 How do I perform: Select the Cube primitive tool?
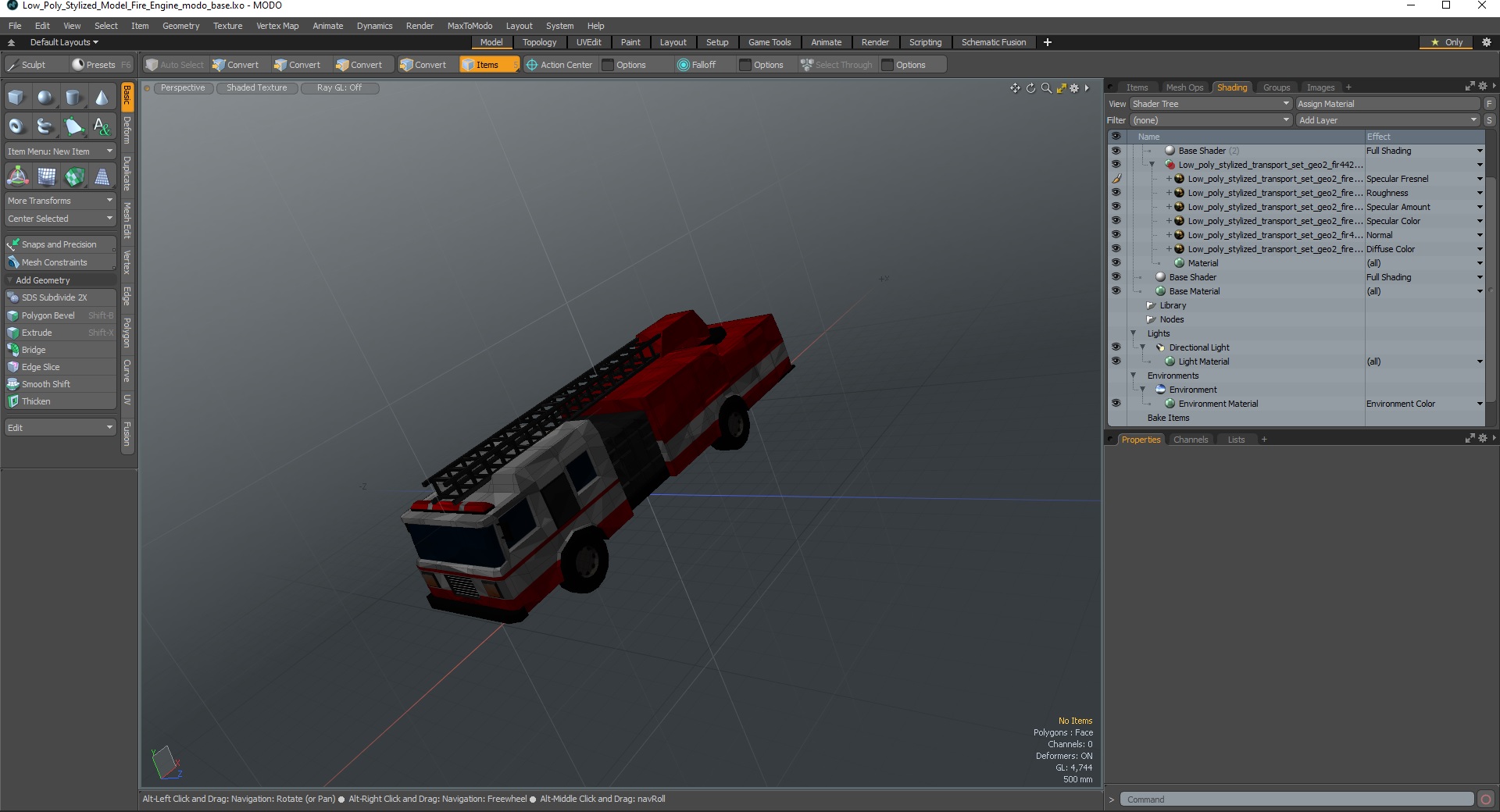tap(16, 98)
